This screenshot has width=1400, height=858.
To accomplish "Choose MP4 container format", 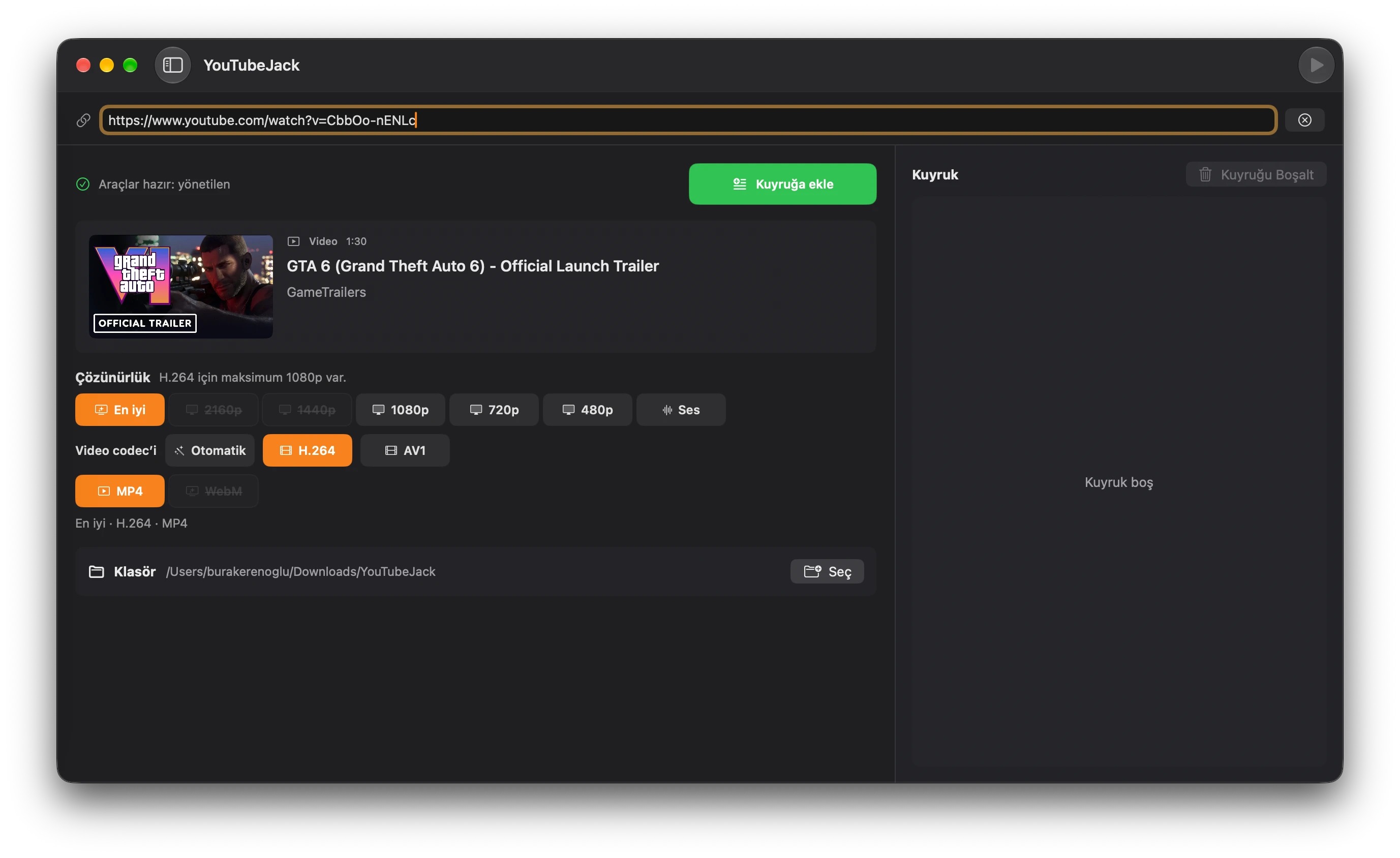I will [120, 491].
